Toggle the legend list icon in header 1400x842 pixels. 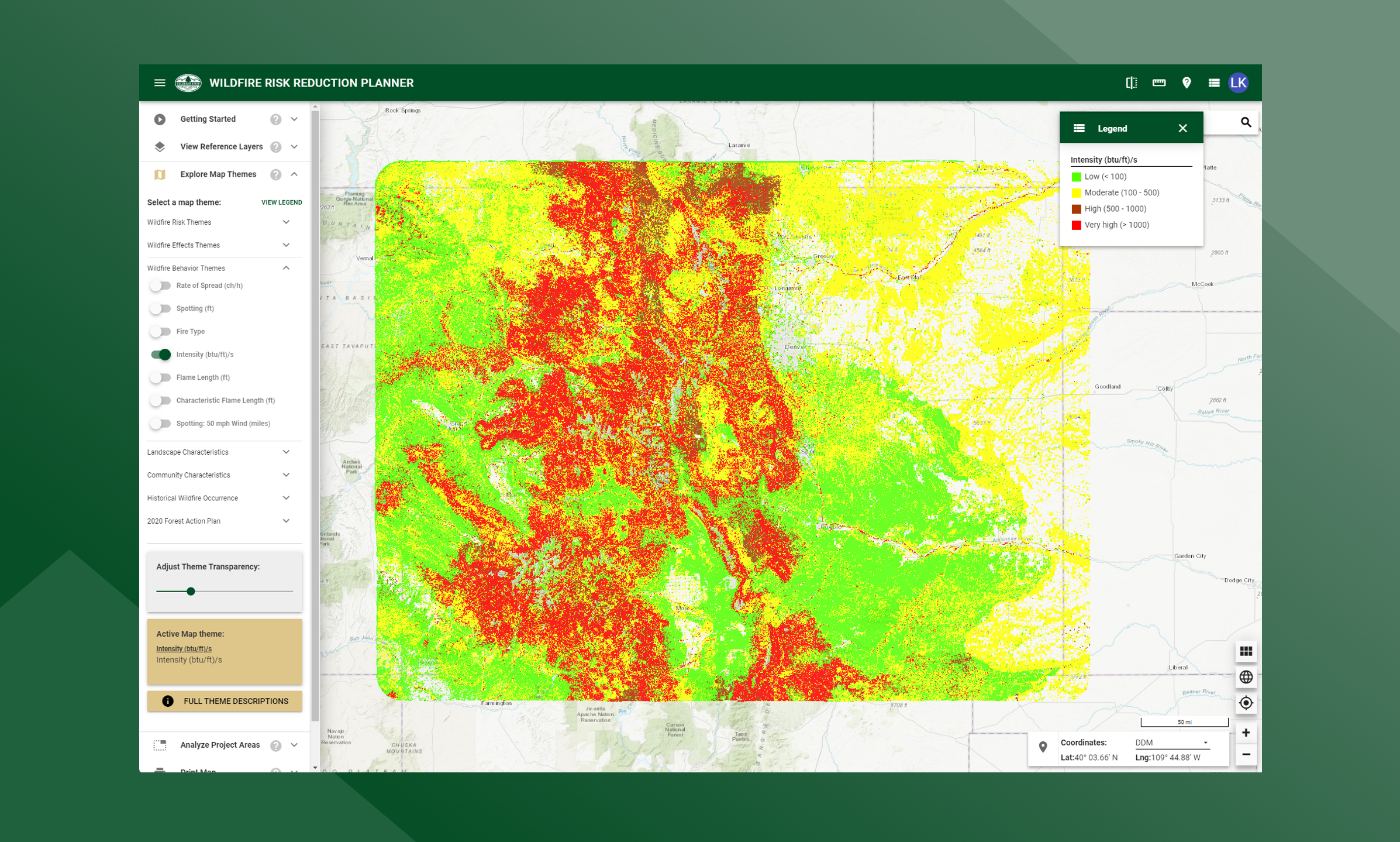pyautogui.click(x=1214, y=83)
